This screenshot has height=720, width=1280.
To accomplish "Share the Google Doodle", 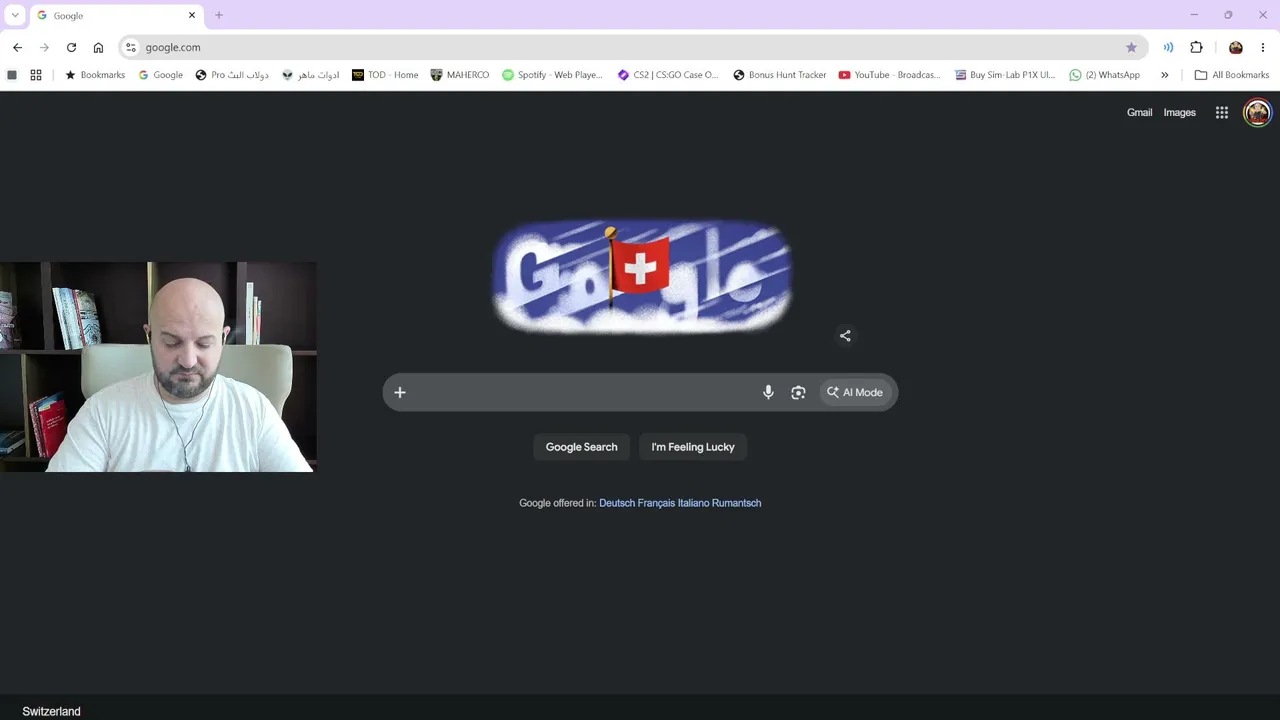I will (x=846, y=336).
